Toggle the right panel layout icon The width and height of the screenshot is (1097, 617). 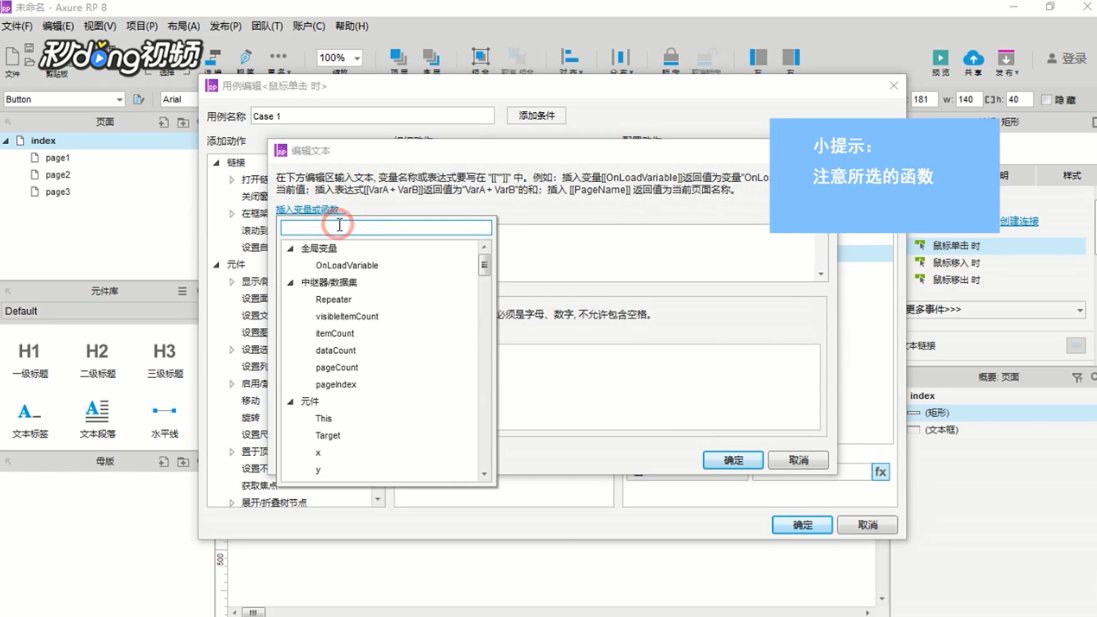[x=791, y=57]
